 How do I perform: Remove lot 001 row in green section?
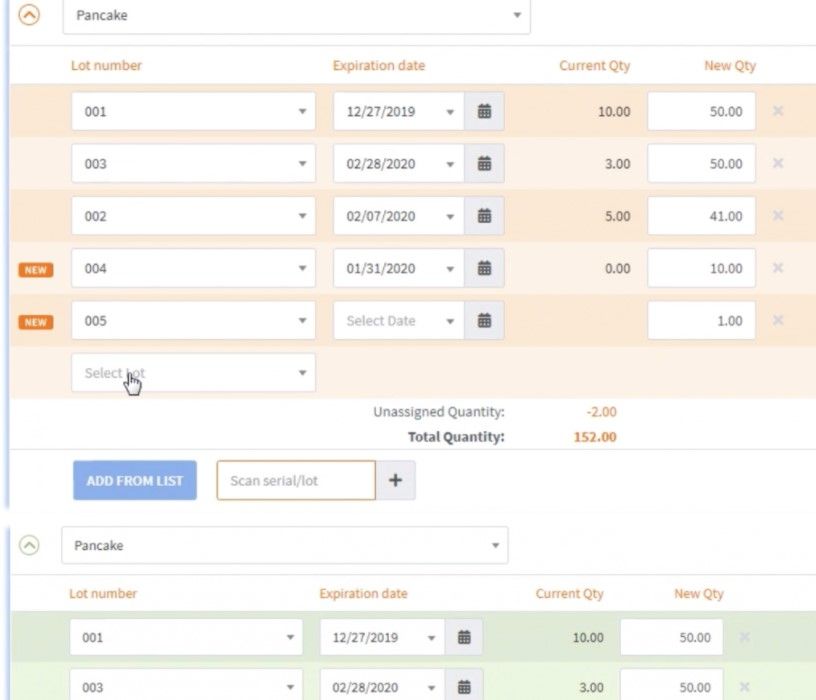pos(745,637)
